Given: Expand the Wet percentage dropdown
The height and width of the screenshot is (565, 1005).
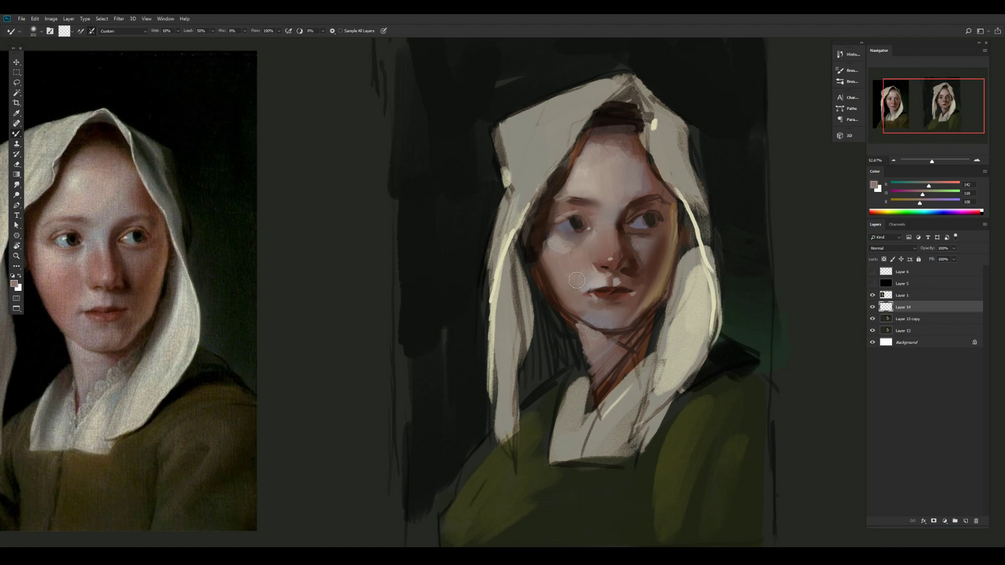Looking at the screenshot, I should pyautogui.click(x=178, y=31).
